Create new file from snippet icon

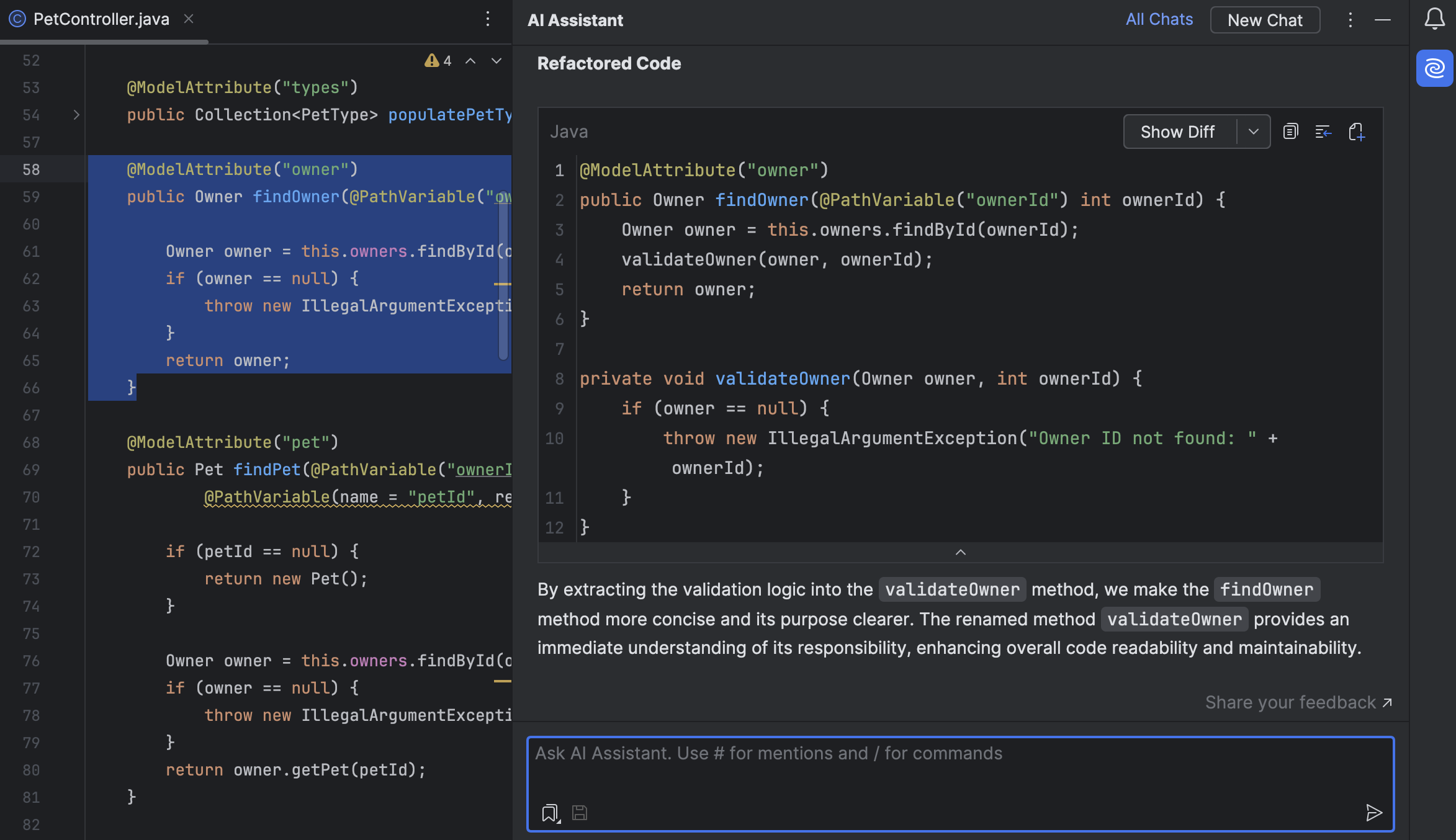(1357, 132)
